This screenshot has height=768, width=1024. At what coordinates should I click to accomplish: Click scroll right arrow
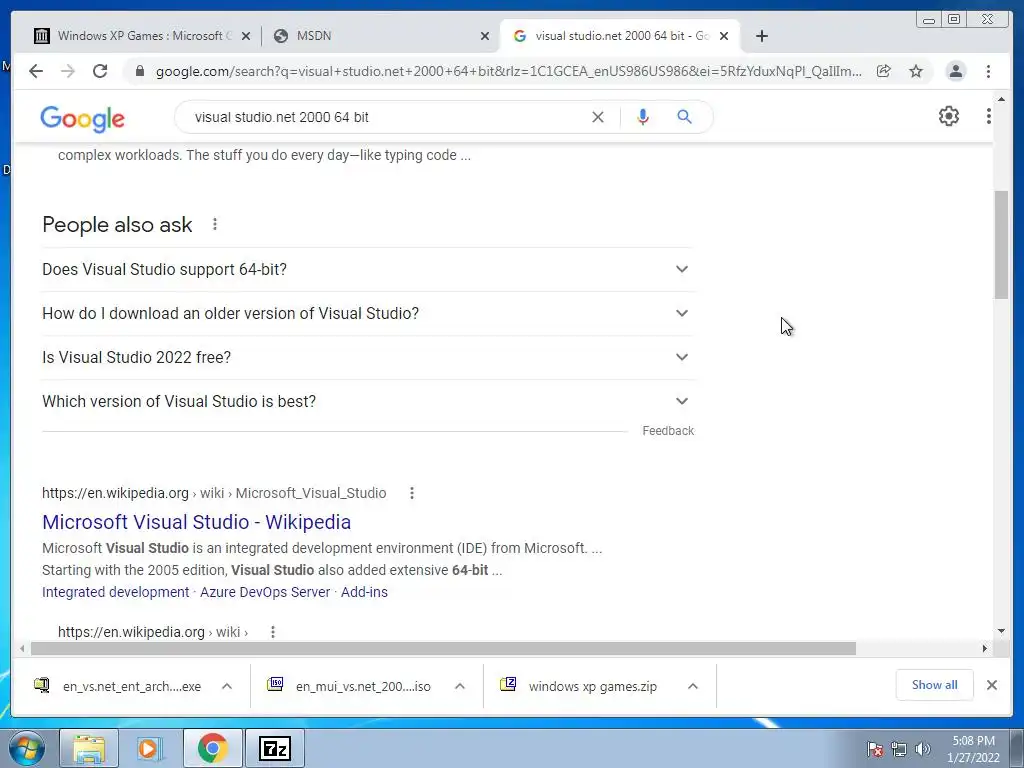[984, 648]
